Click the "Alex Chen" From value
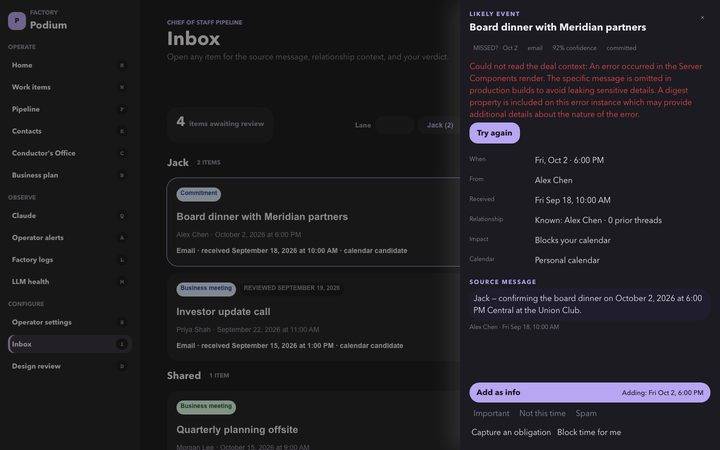720x450 pixels. (x=553, y=180)
